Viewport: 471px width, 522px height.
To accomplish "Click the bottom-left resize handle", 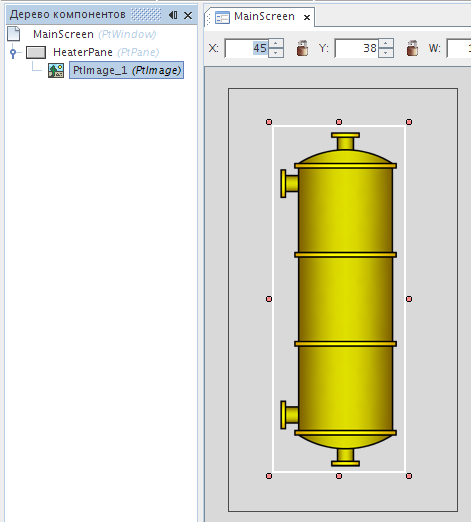I will pos(269,476).
